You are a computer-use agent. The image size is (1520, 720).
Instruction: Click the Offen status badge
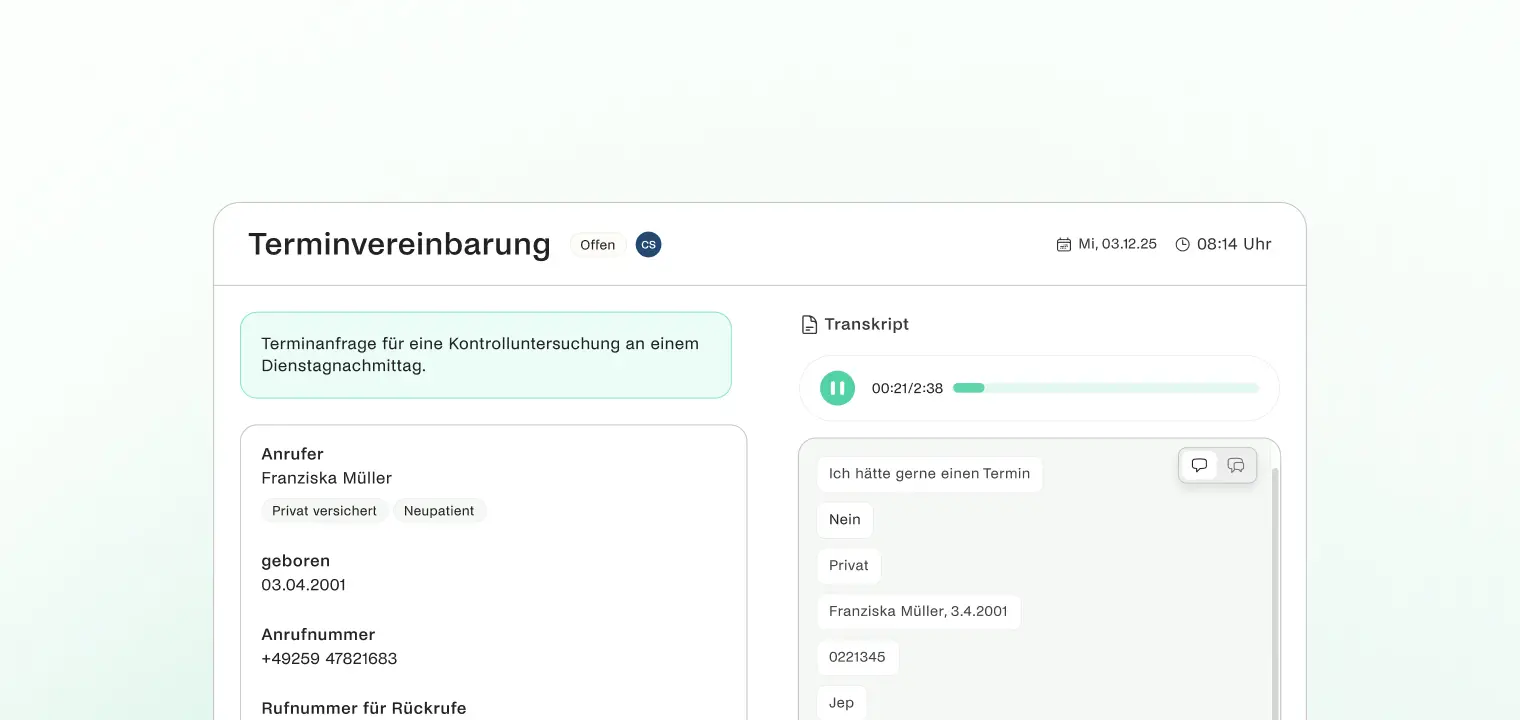click(598, 244)
